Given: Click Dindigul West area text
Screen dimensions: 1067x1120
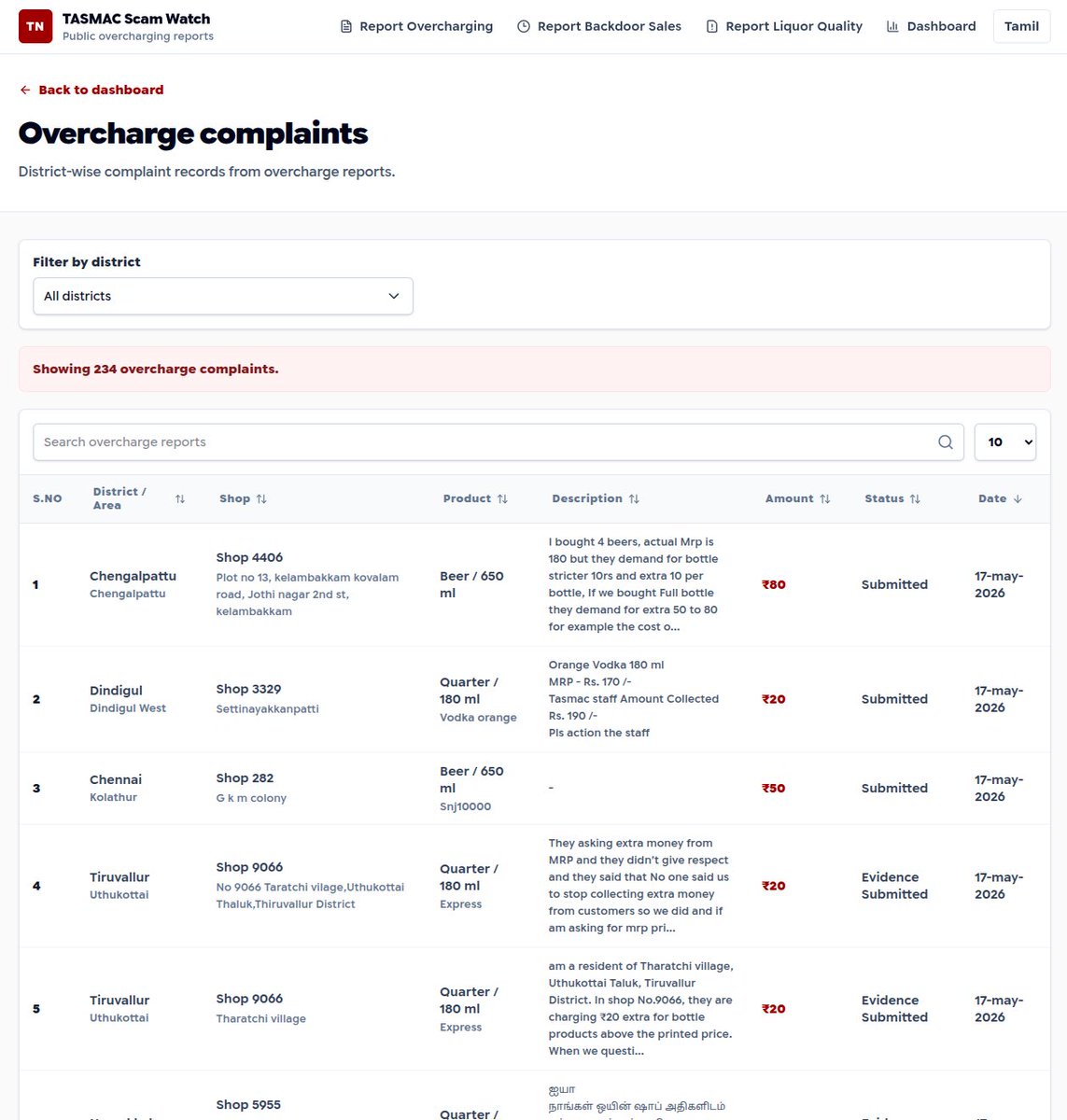Looking at the screenshot, I should 128,708.
